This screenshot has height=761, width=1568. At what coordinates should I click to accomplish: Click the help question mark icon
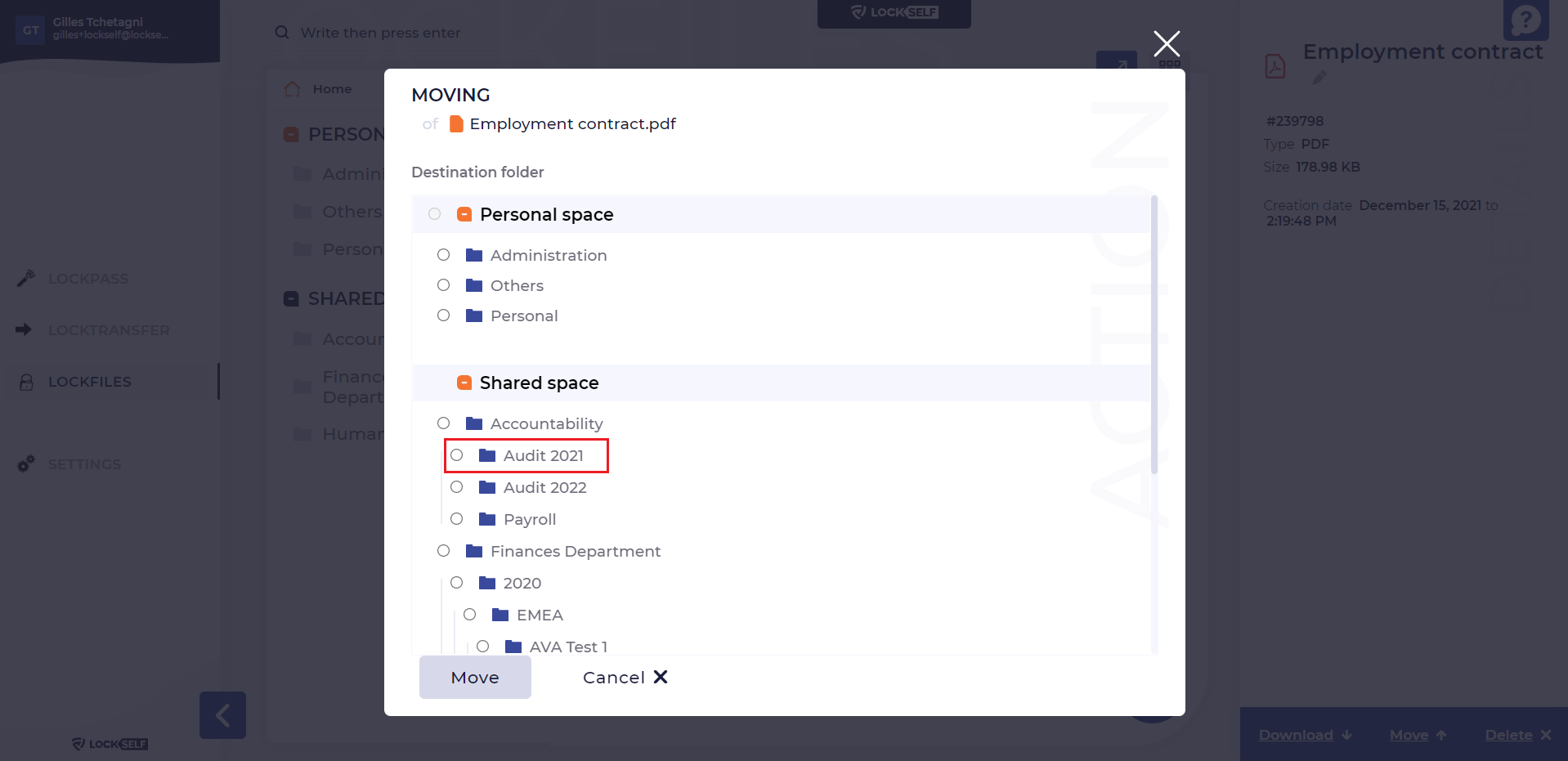click(x=1525, y=20)
